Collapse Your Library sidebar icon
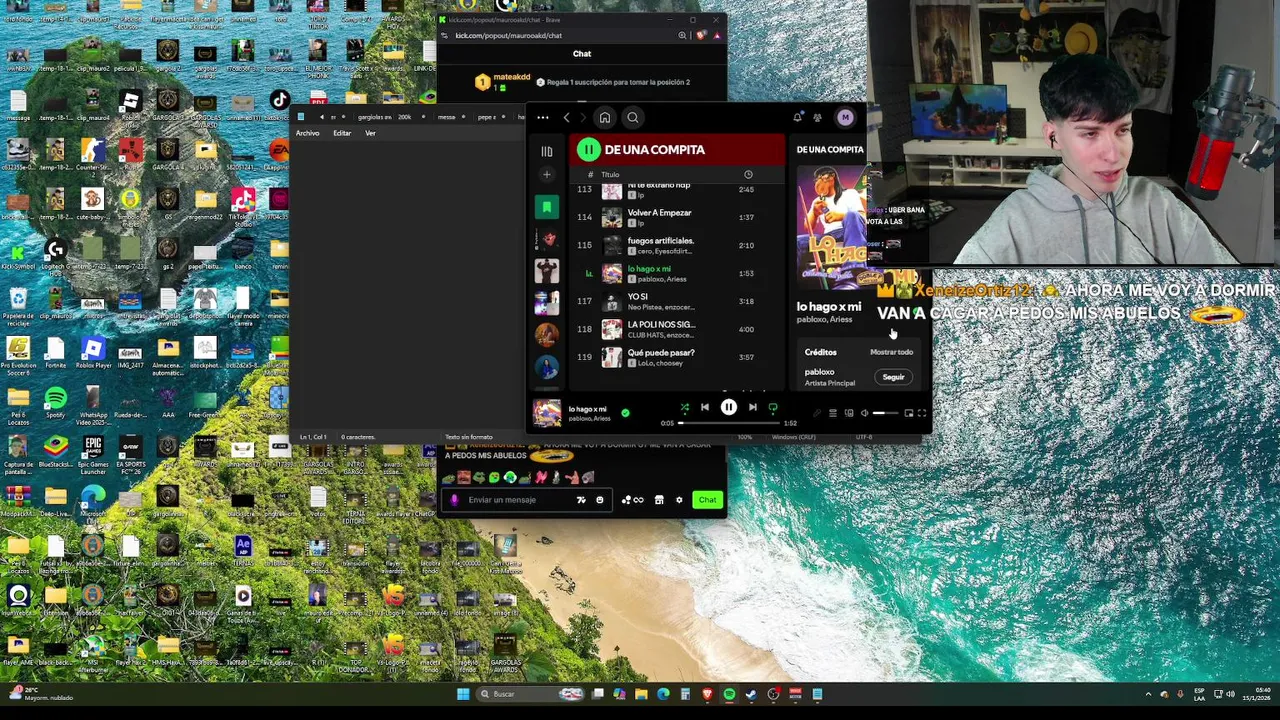The height and width of the screenshot is (720, 1280). tap(546, 152)
